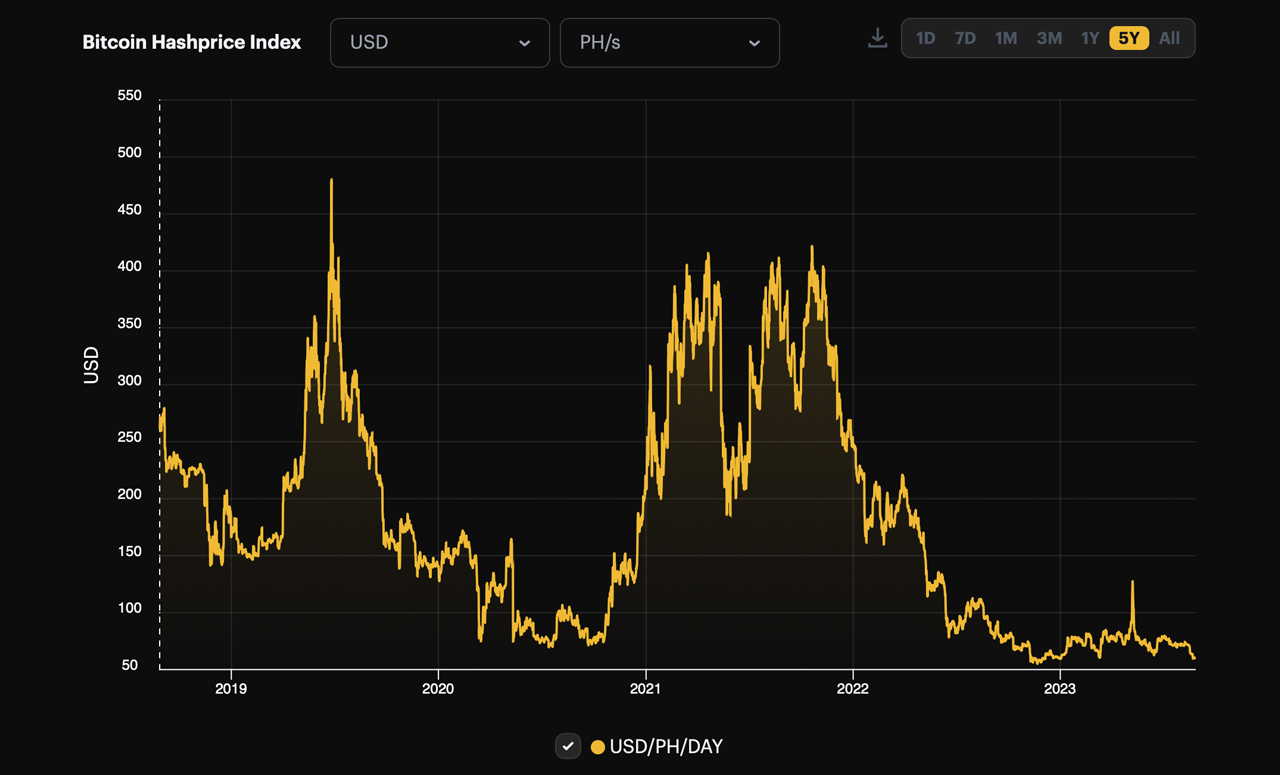Open the USD currency dropdown
The width and height of the screenshot is (1280, 775).
[440, 43]
